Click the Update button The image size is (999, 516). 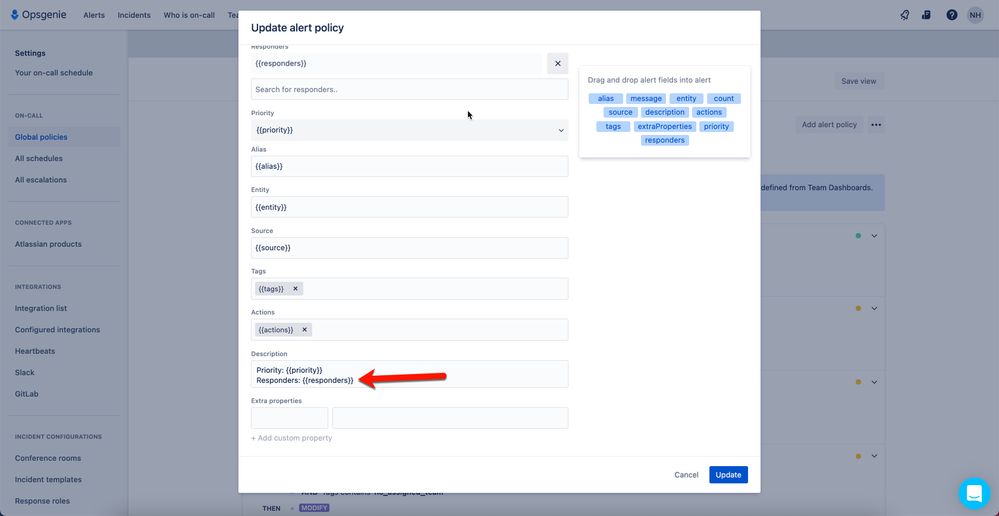728,475
